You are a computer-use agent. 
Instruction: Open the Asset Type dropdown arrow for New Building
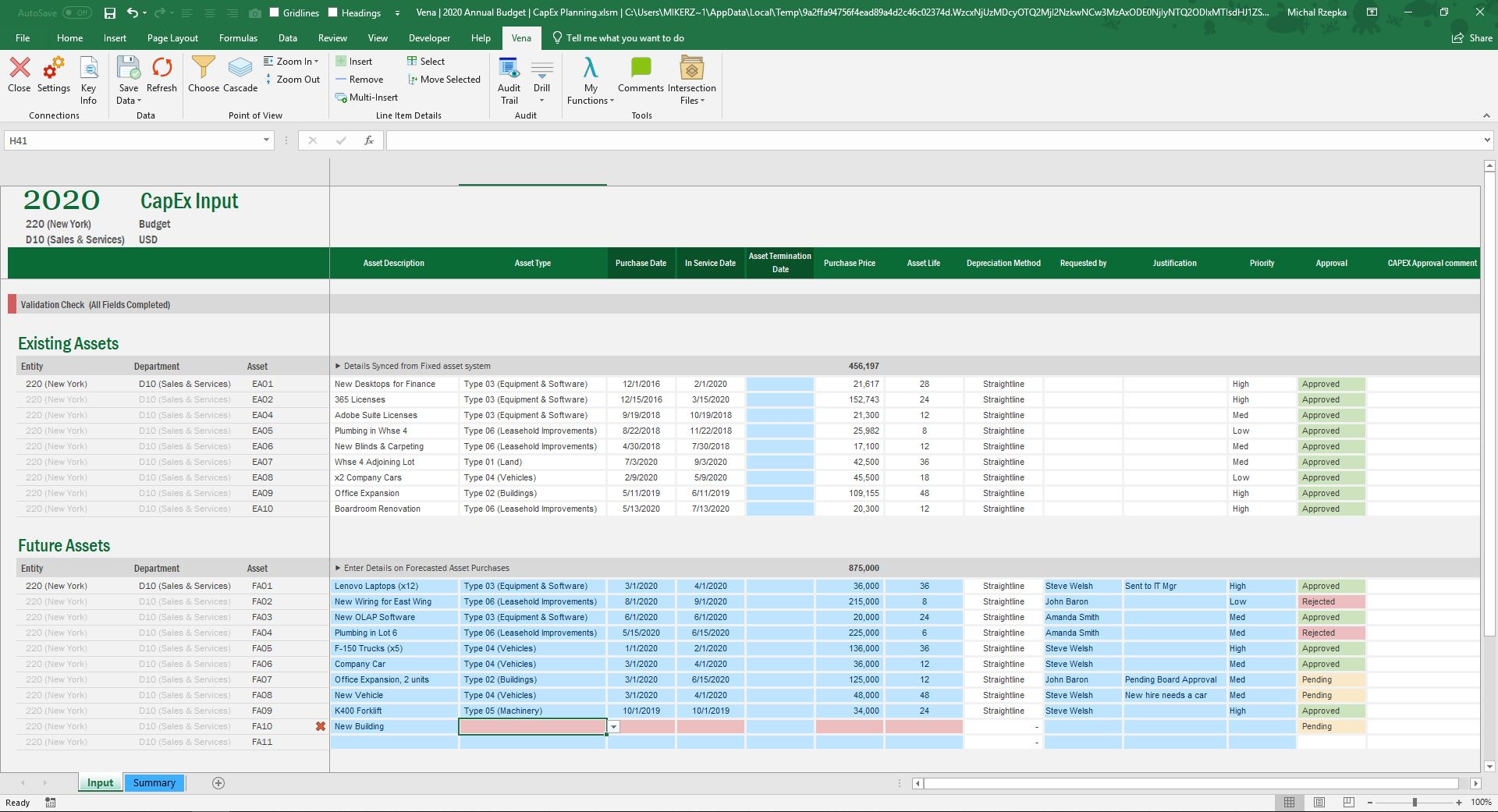click(614, 727)
